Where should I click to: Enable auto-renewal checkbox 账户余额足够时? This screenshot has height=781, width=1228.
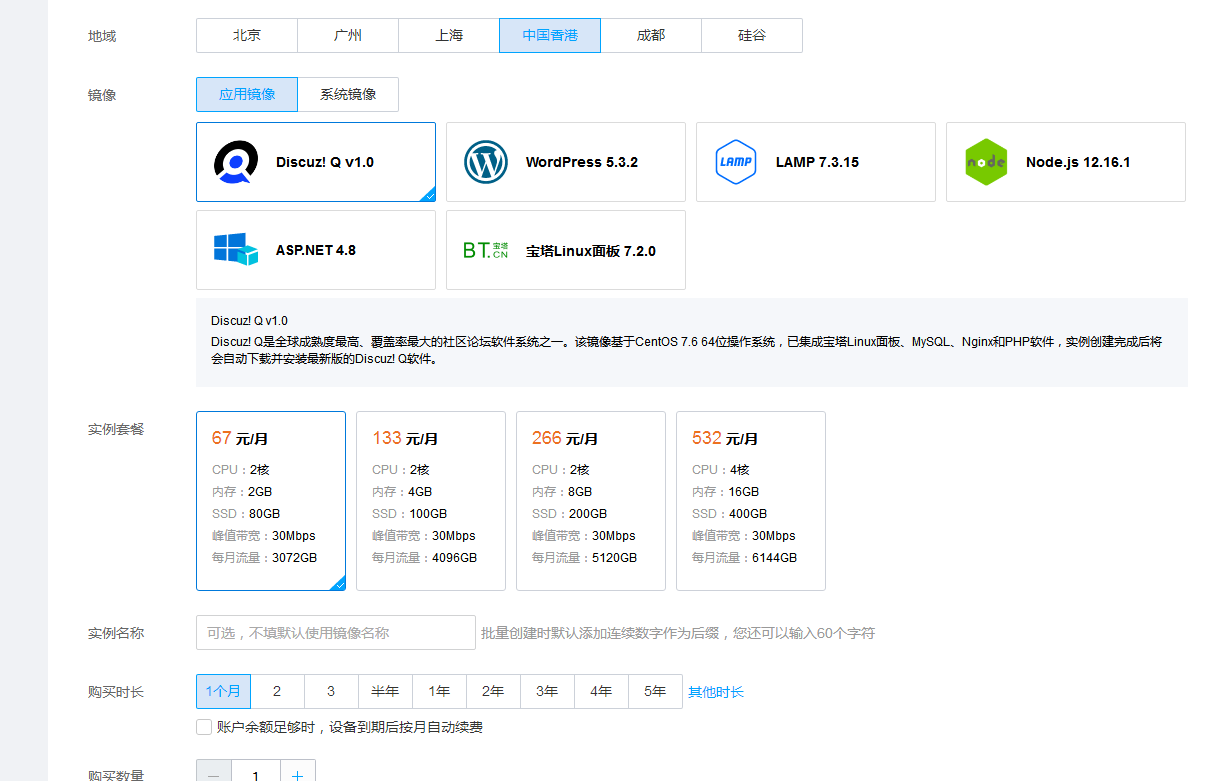(204, 727)
